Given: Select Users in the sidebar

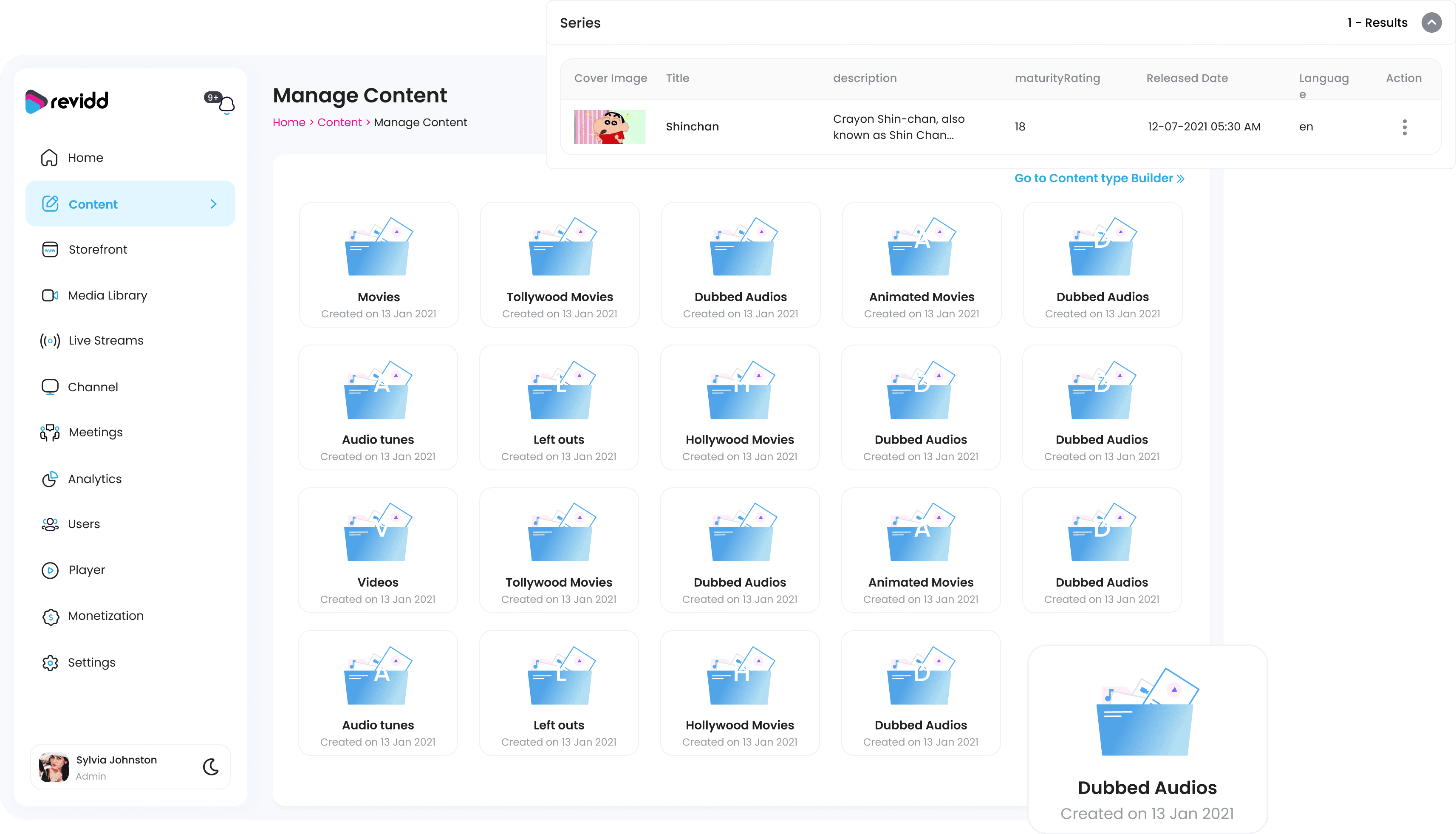Looking at the screenshot, I should [84, 523].
